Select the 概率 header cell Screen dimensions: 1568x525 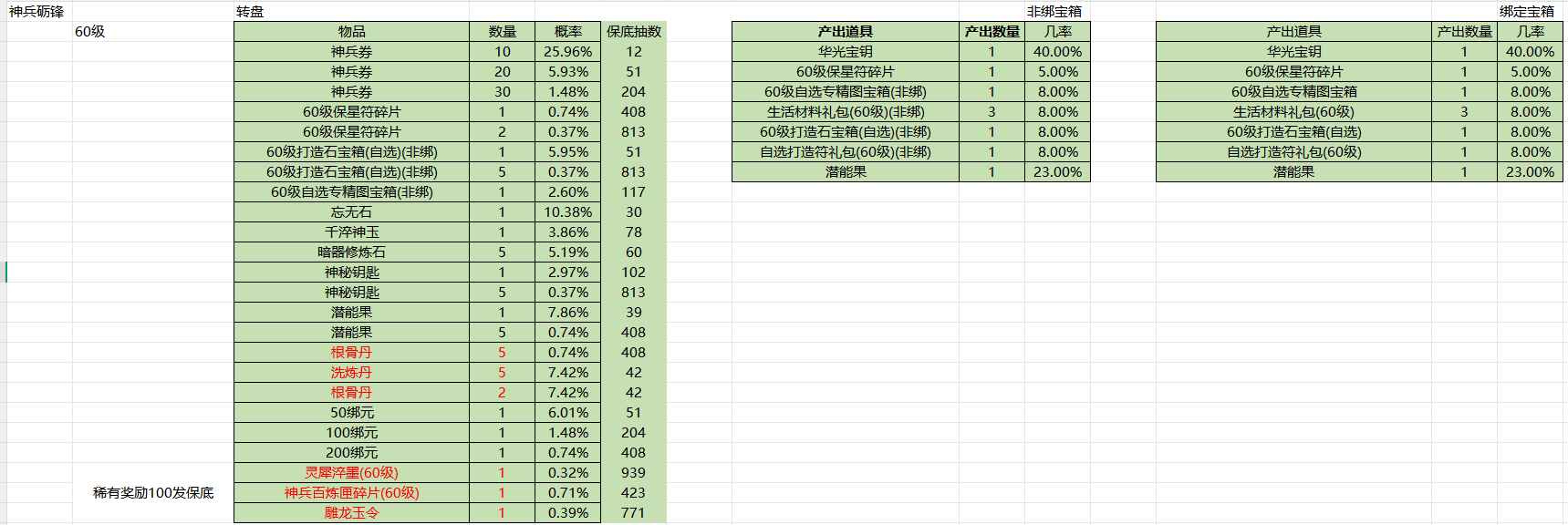pyautogui.click(x=567, y=32)
